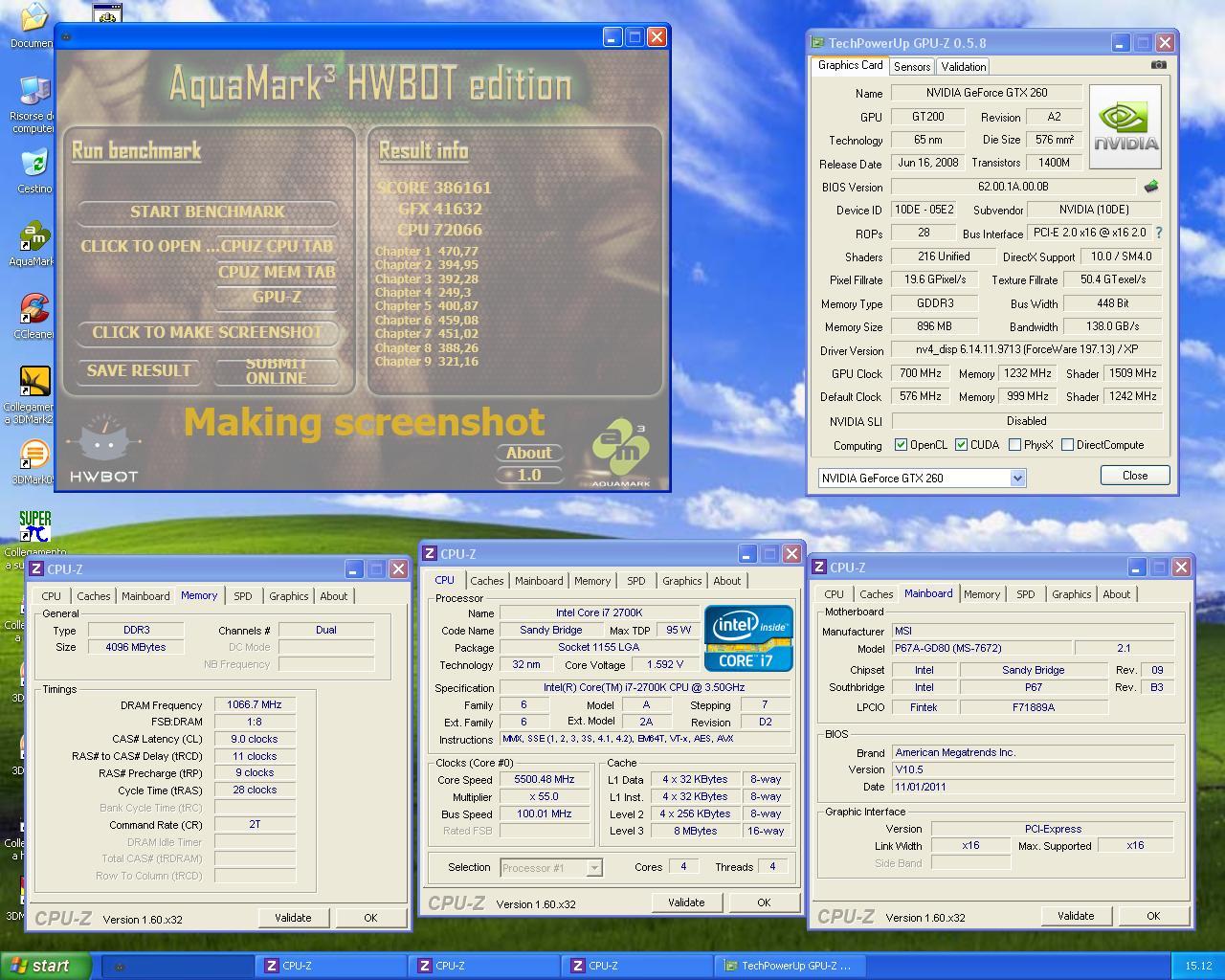Click OK in CPU-Z CPU window
The image size is (1225, 980).
pyautogui.click(x=764, y=902)
